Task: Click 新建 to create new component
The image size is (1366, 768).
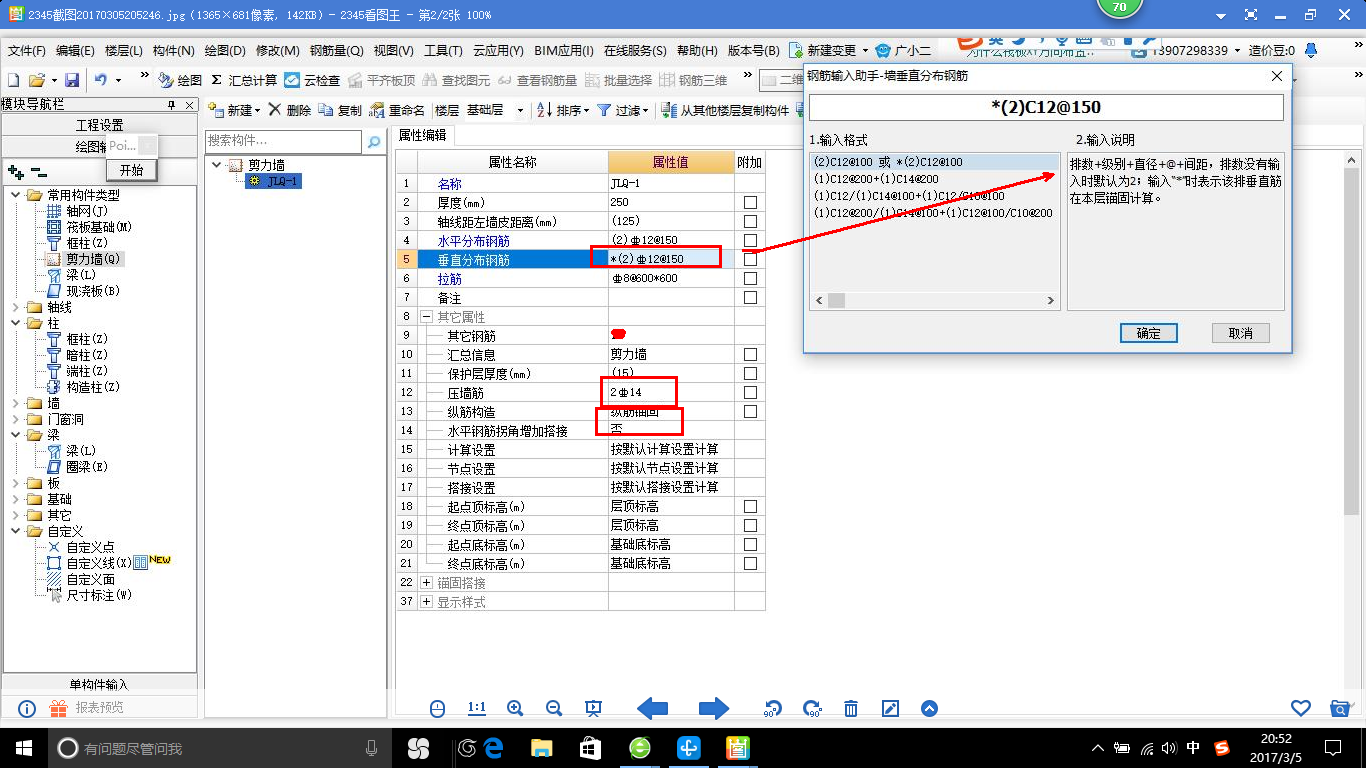Action: tap(234, 110)
